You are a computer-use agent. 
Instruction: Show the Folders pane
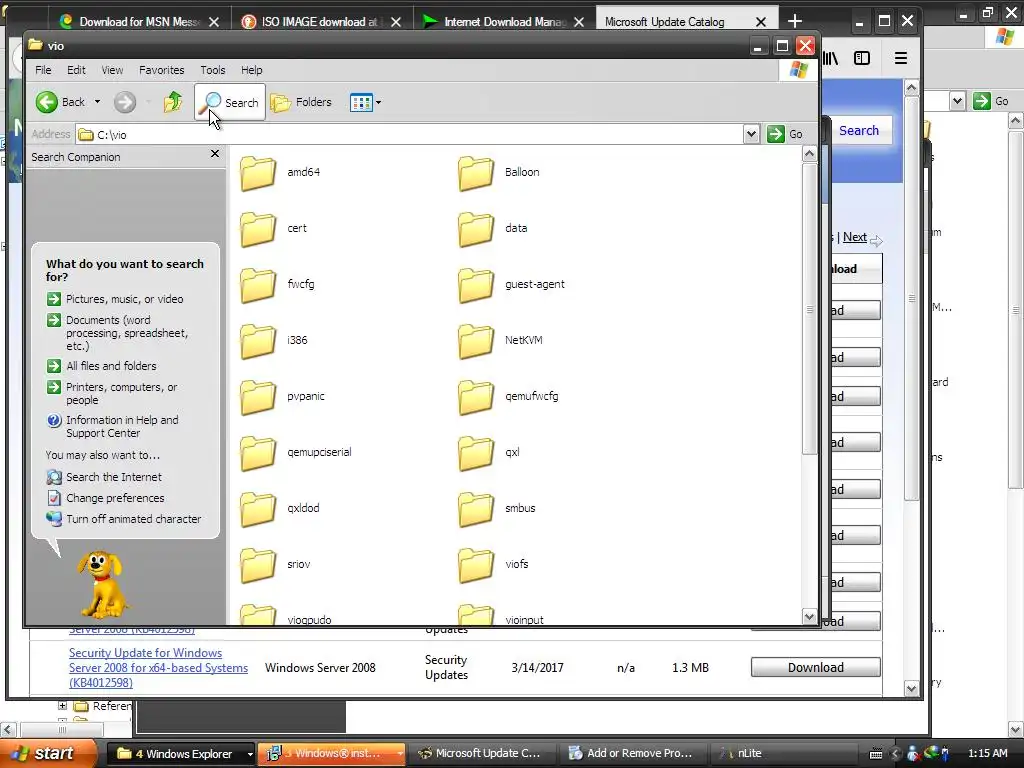click(302, 102)
